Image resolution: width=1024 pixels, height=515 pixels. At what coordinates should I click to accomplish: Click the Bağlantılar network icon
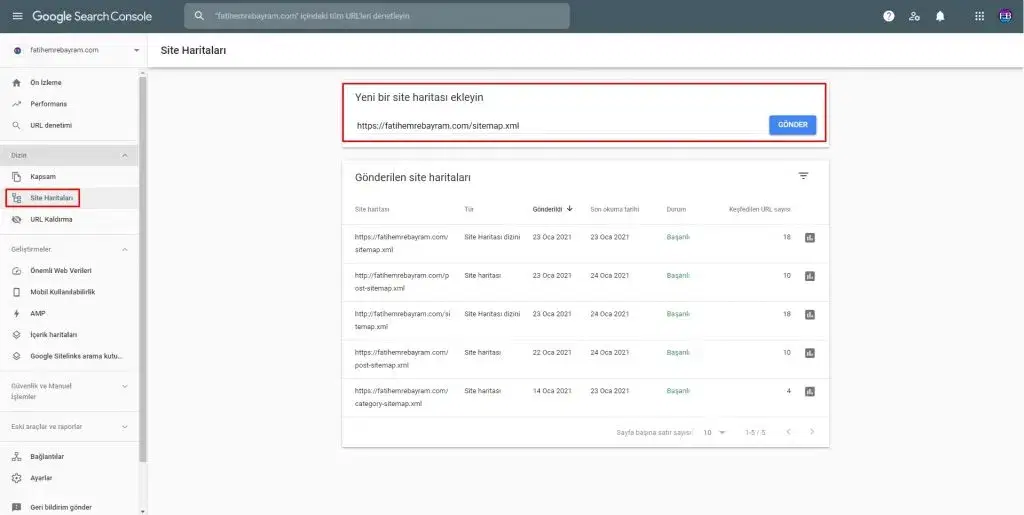17,456
